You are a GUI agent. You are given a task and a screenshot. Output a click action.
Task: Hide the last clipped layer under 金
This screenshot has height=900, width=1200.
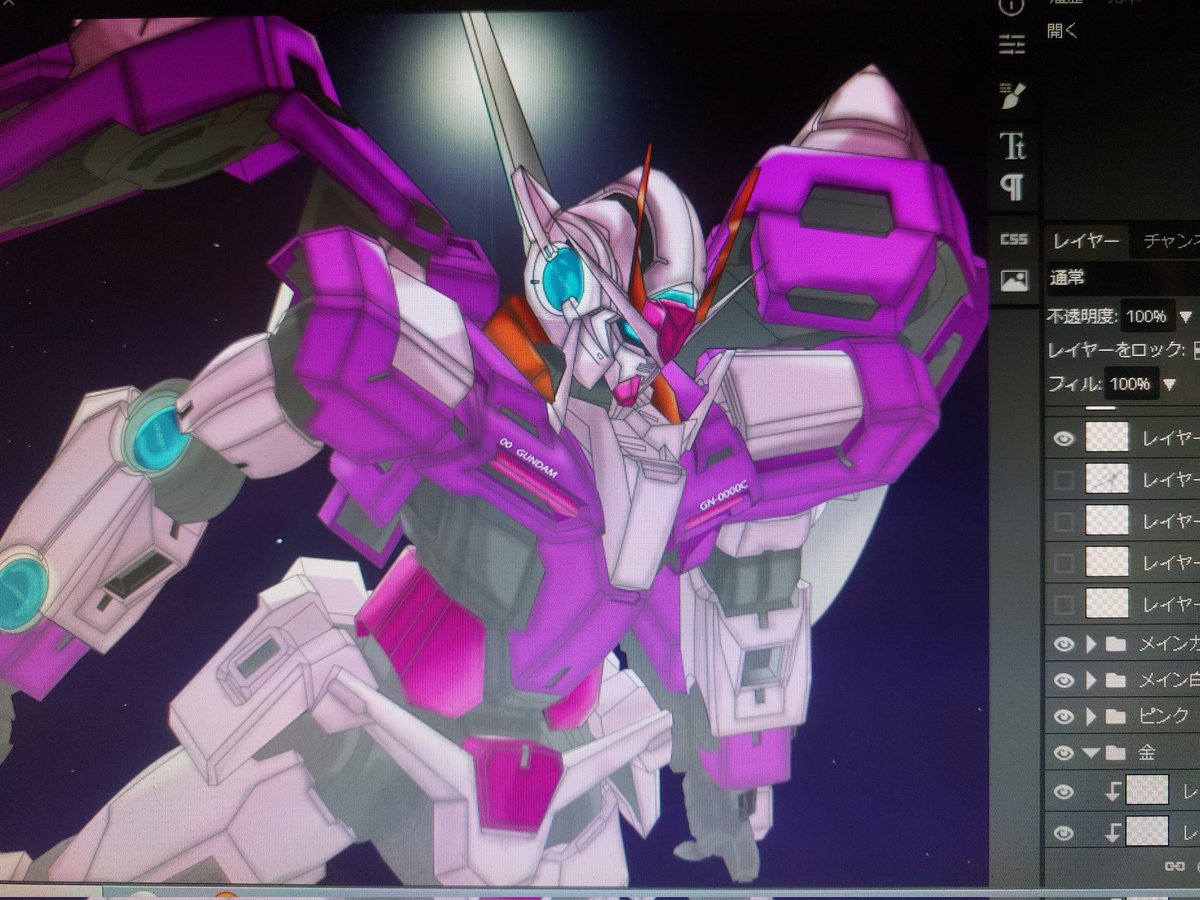coord(1064,832)
